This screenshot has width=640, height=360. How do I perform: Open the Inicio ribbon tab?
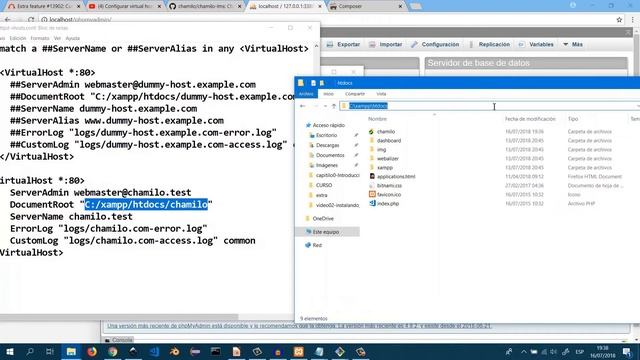[x=328, y=94]
